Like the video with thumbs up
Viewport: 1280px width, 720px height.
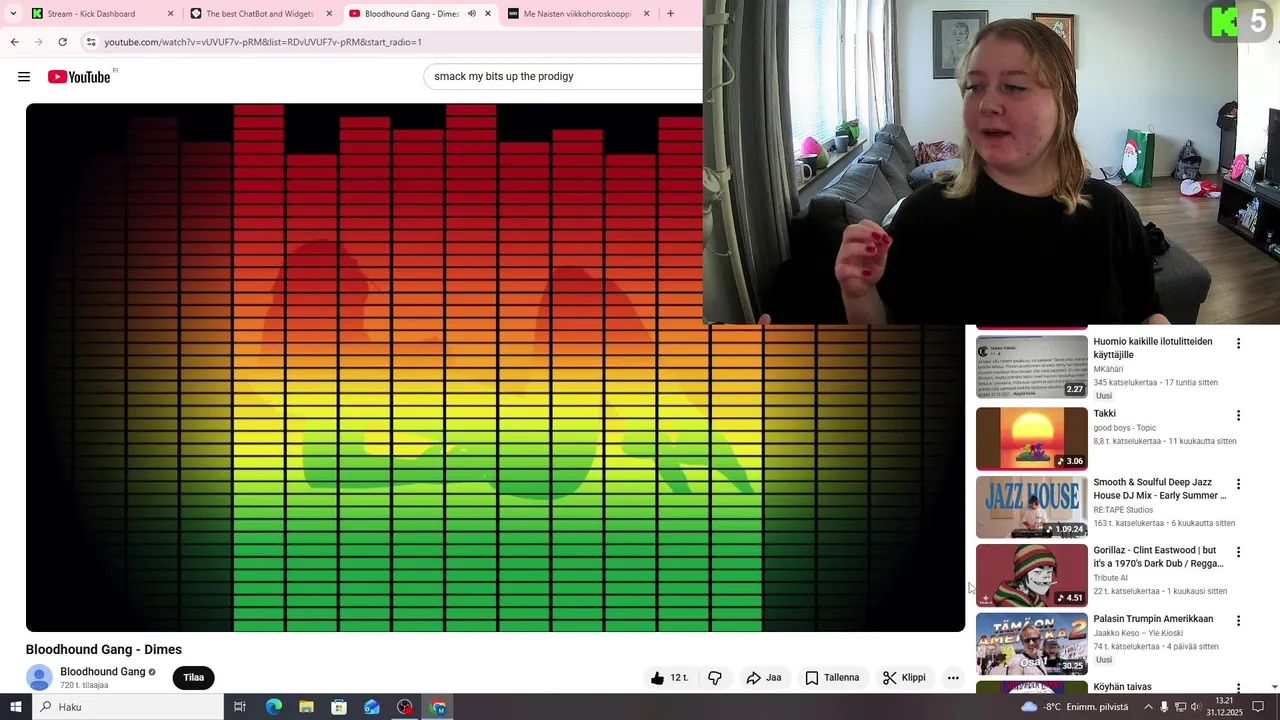(669, 678)
